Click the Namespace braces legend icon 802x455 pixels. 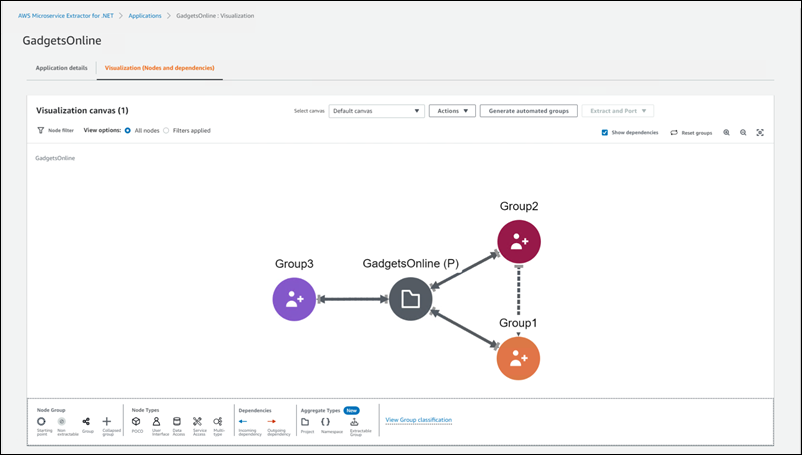click(x=325, y=422)
